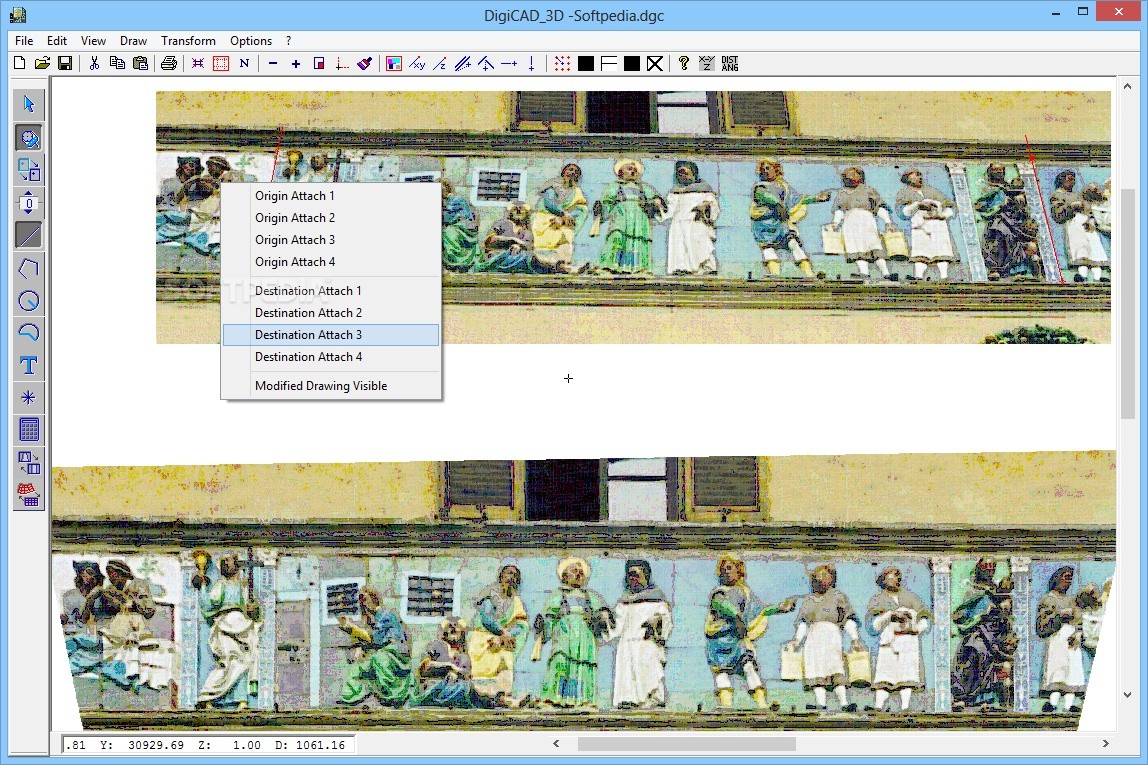This screenshot has height=765, width=1148.
Task: Click the paintbrush toolbar icon
Action: [x=365, y=64]
